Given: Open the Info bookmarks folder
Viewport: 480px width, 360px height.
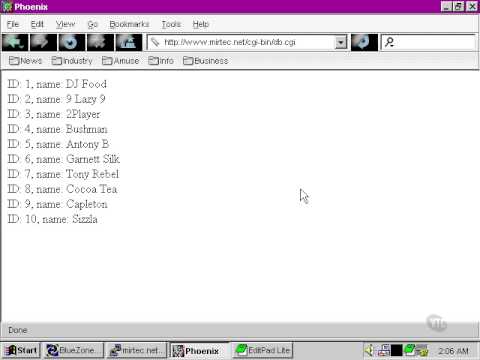Looking at the screenshot, I should 161,61.
